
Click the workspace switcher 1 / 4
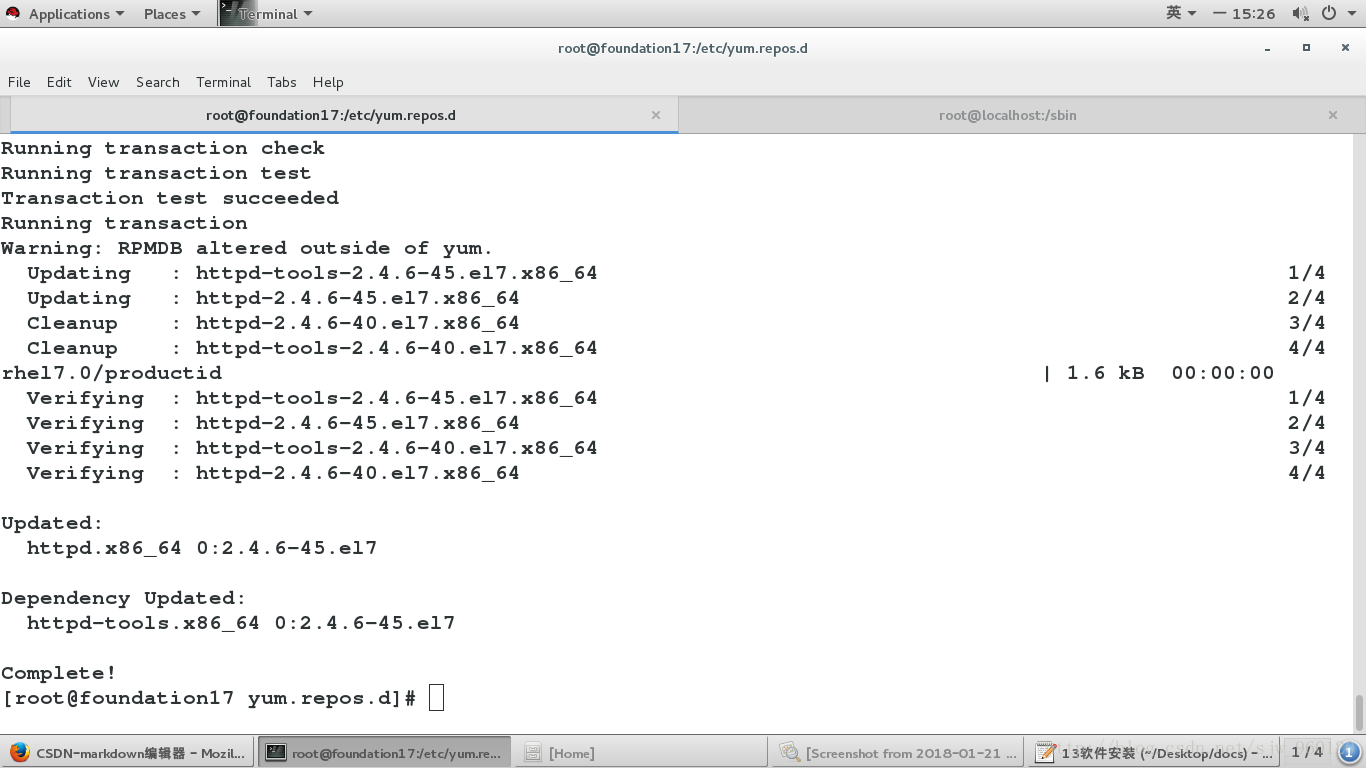(x=1307, y=752)
